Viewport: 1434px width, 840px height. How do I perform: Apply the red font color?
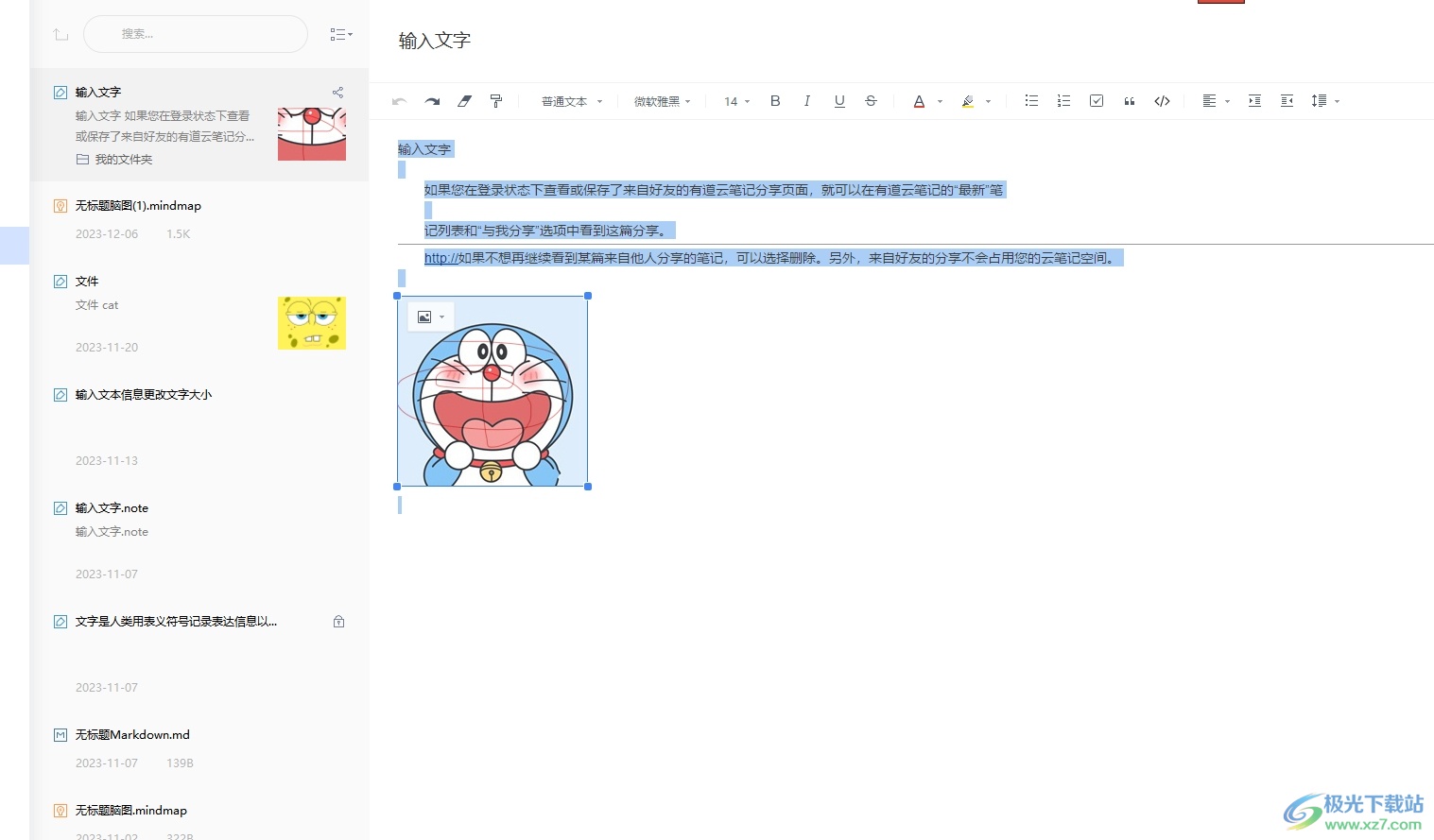tap(919, 101)
